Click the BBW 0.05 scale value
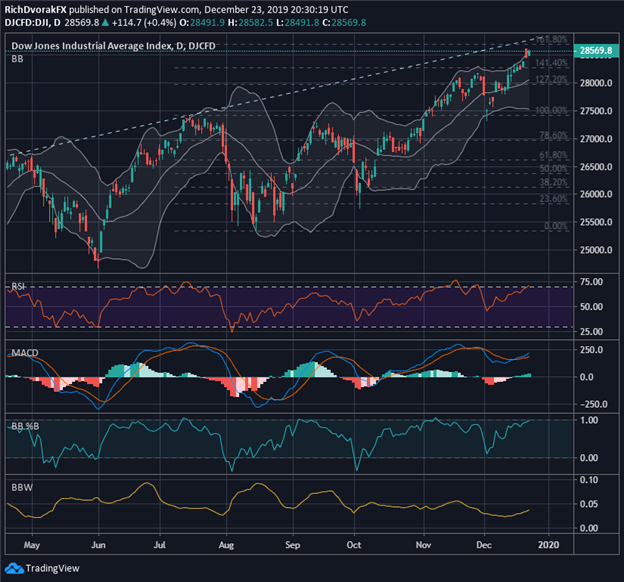624x582 pixels. tap(589, 504)
